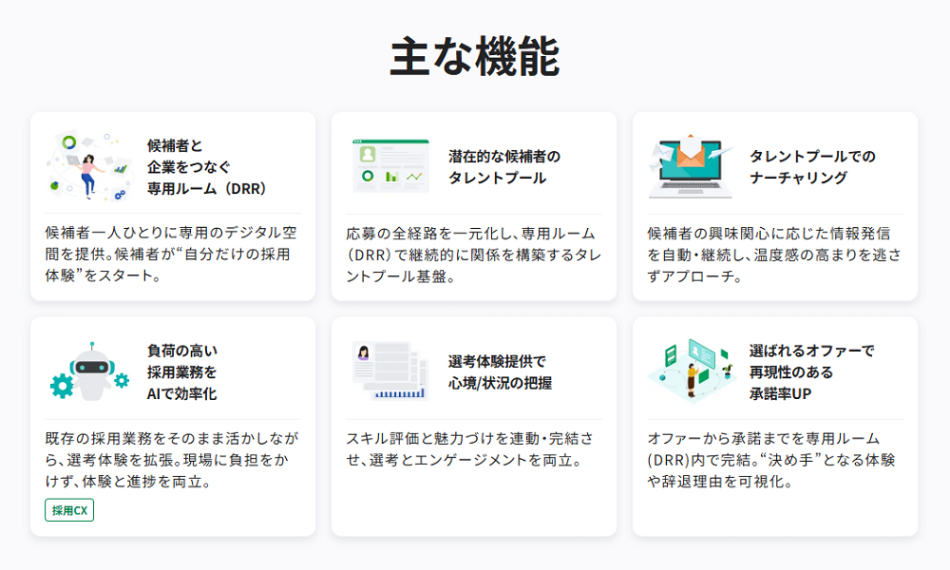Click the isometric offer screens illustration
This screenshot has width=950, height=570.
pos(691,368)
